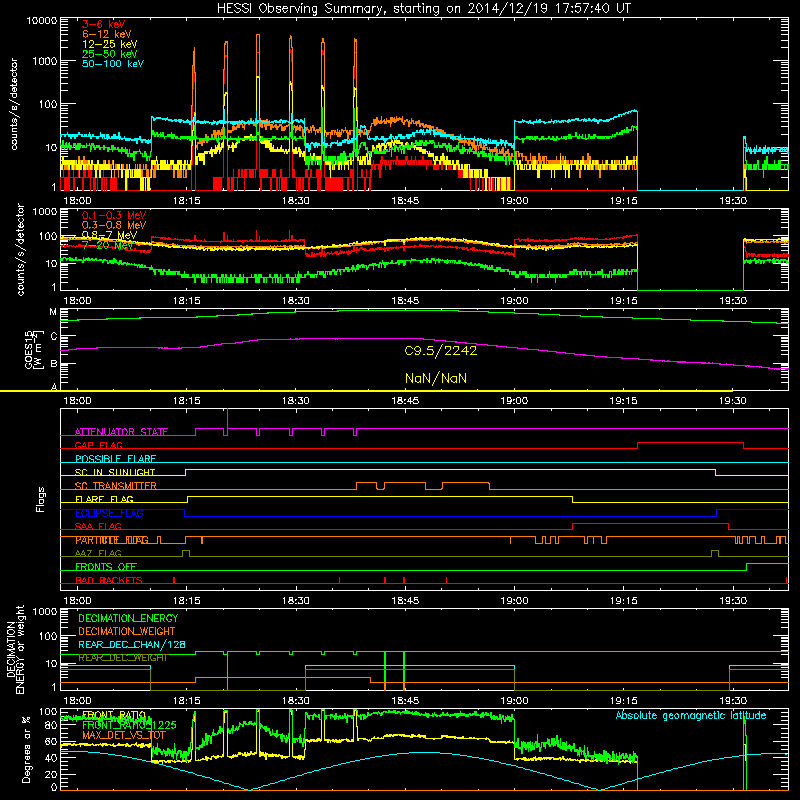Select the REAR_DEC_CHAN/128 legend label
Image resolution: width=800 pixels, height=800 pixels.
pyautogui.click(x=132, y=644)
